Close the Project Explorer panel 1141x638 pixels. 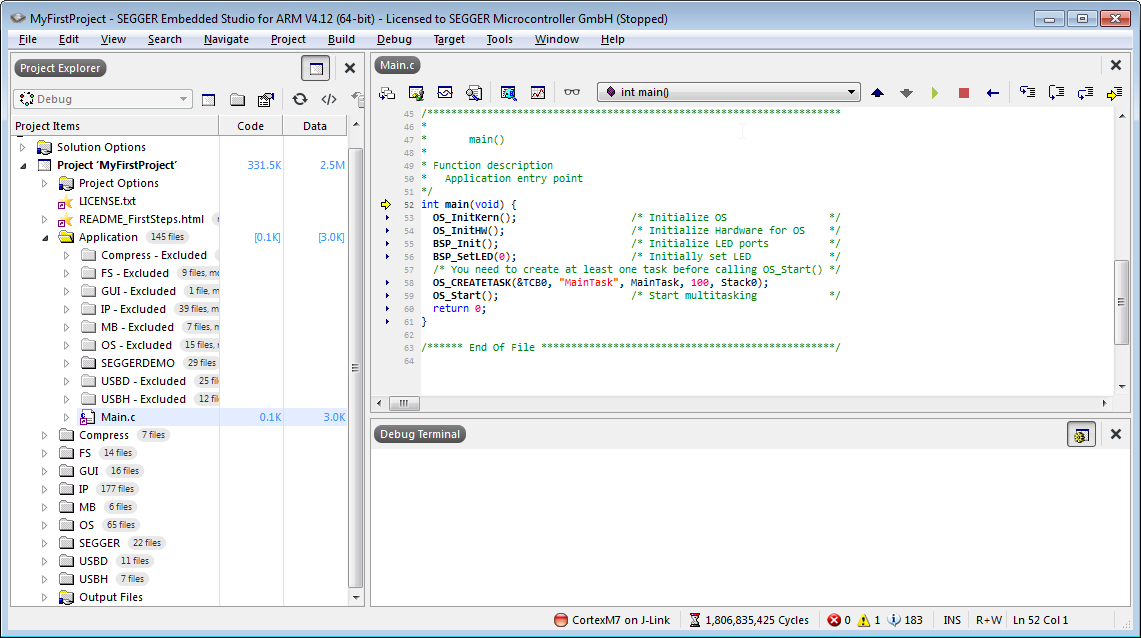point(350,68)
